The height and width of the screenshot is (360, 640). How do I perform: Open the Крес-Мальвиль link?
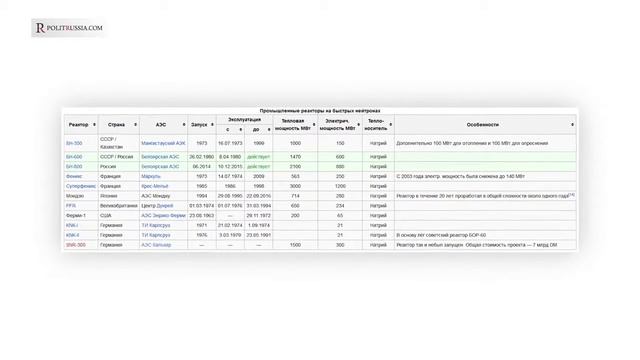[155, 186]
